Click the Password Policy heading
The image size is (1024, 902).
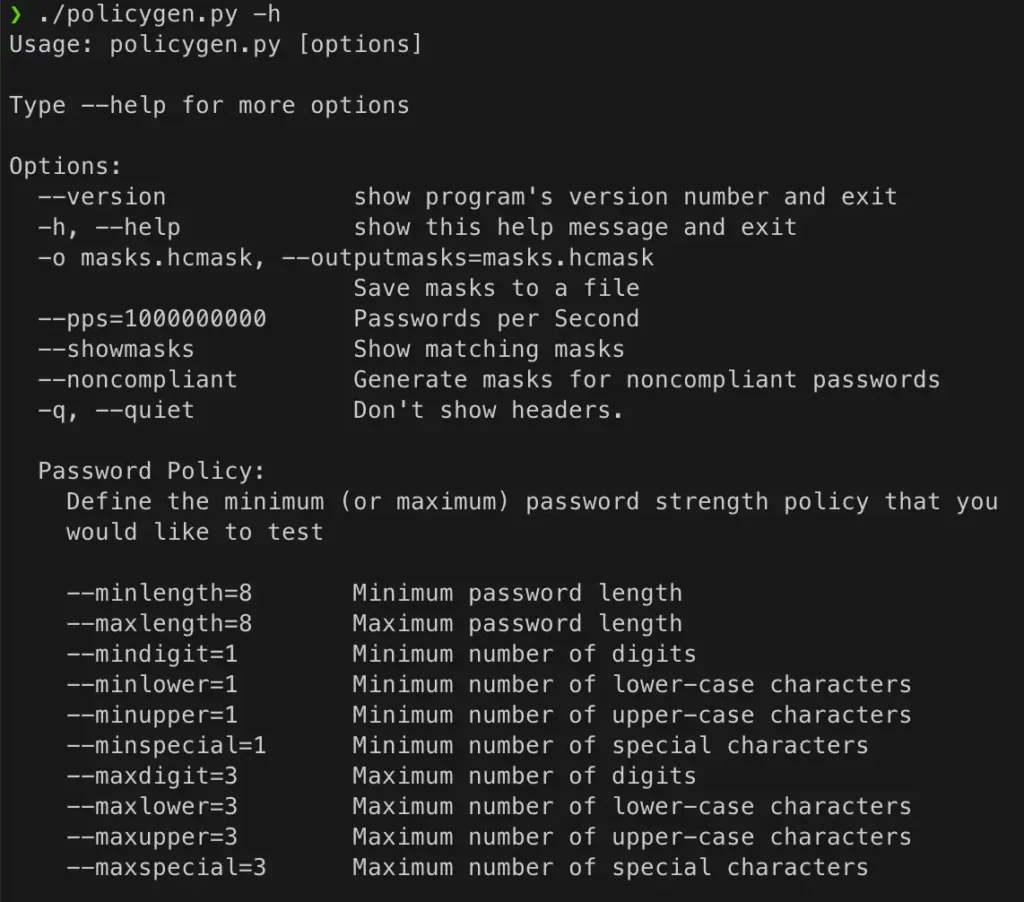coord(152,471)
